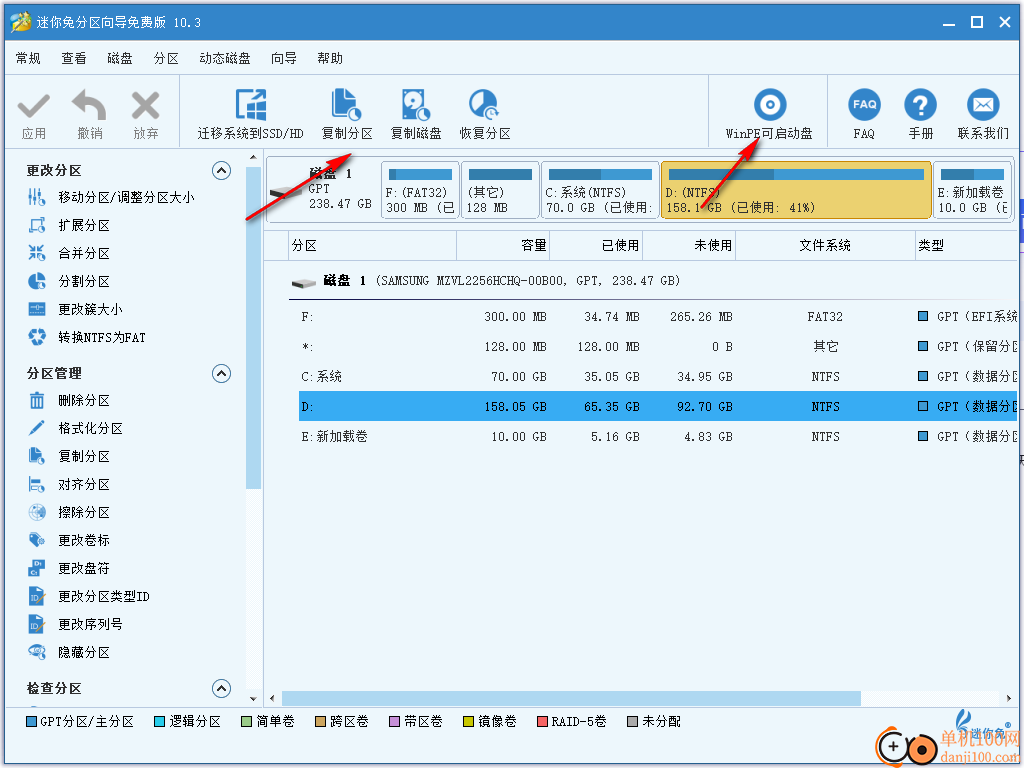Open the FAQ icon
1024x768 pixels.
[864, 106]
